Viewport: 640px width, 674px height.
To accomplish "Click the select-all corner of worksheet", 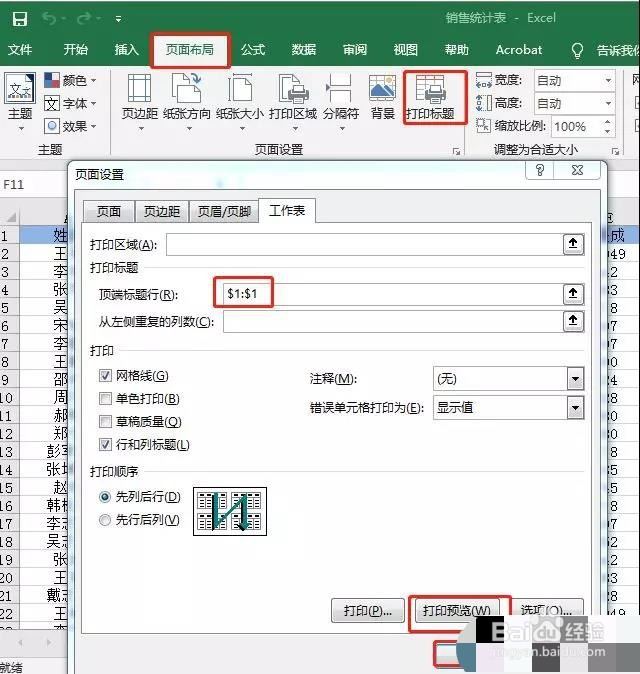I will click(9, 217).
